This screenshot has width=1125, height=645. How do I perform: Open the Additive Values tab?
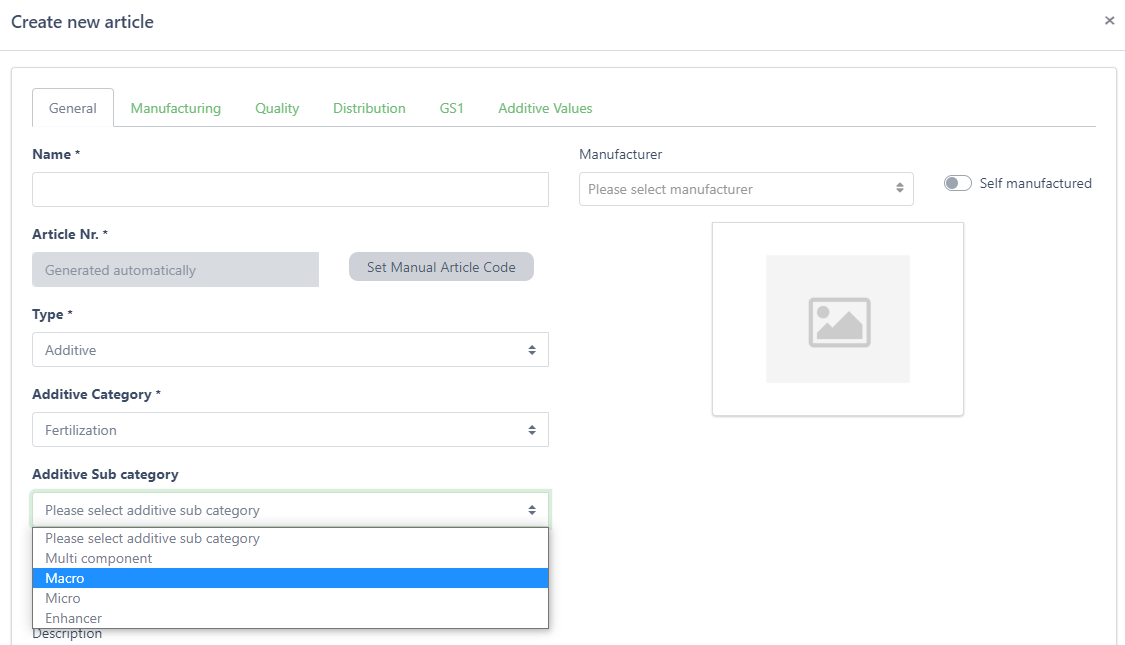[x=545, y=108]
